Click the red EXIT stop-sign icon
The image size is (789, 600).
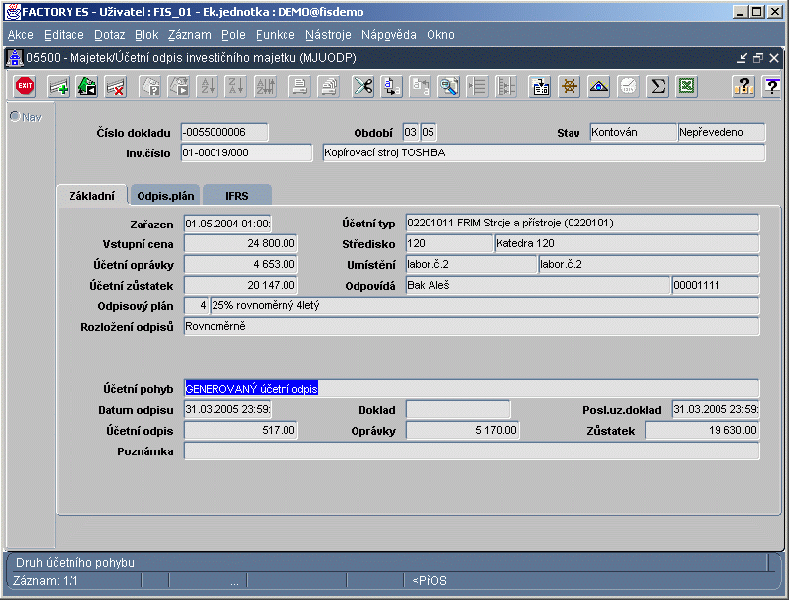pyautogui.click(x=25, y=87)
